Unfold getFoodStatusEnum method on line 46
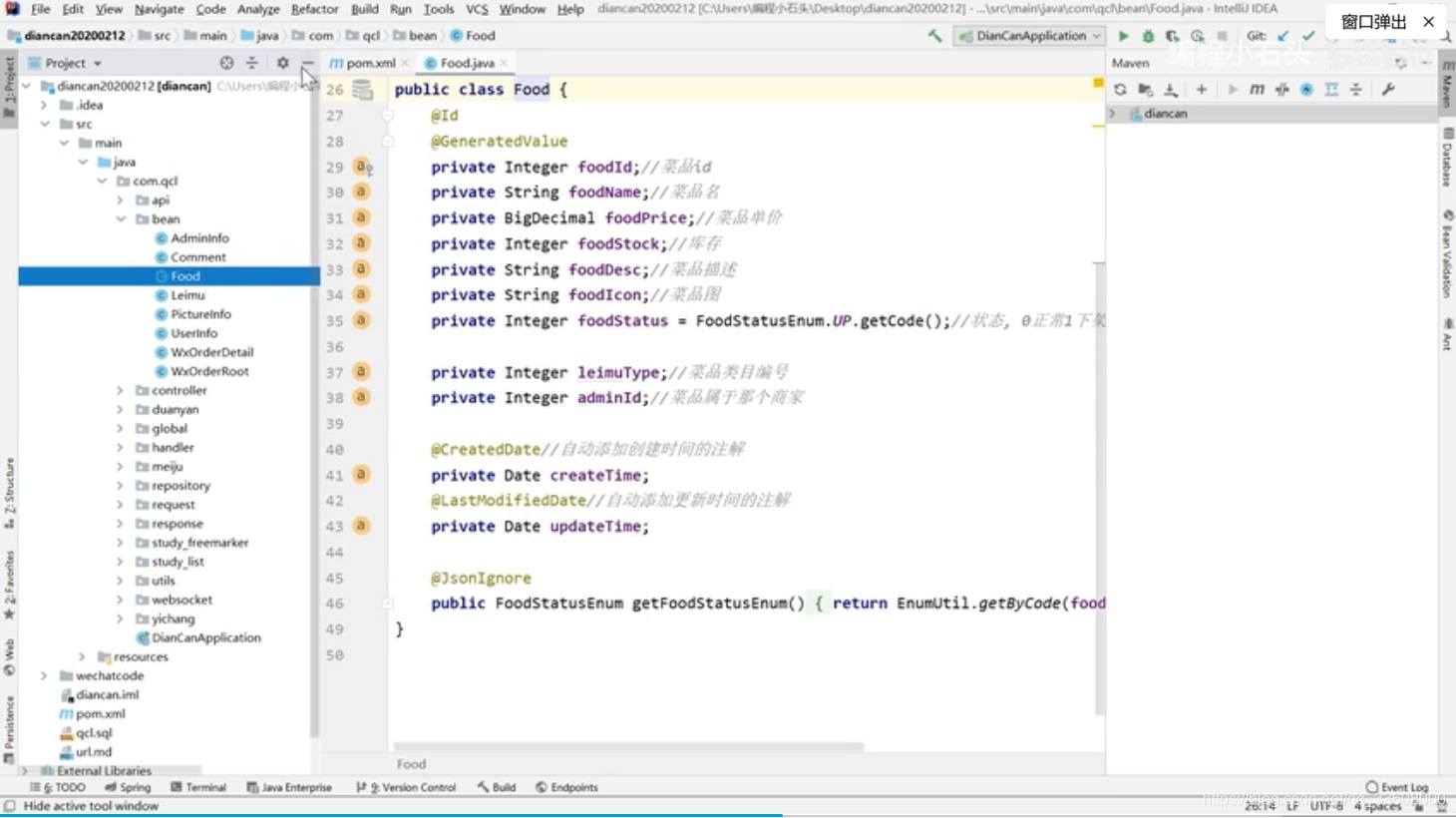The width and height of the screenshot is (1456, 818). (388, 604)
